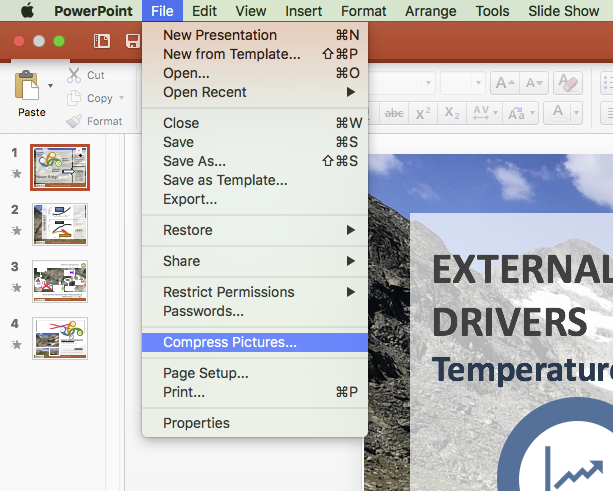Toggle subscript formatting
This screenshot has height=491, width=613.
pos(452,113)
